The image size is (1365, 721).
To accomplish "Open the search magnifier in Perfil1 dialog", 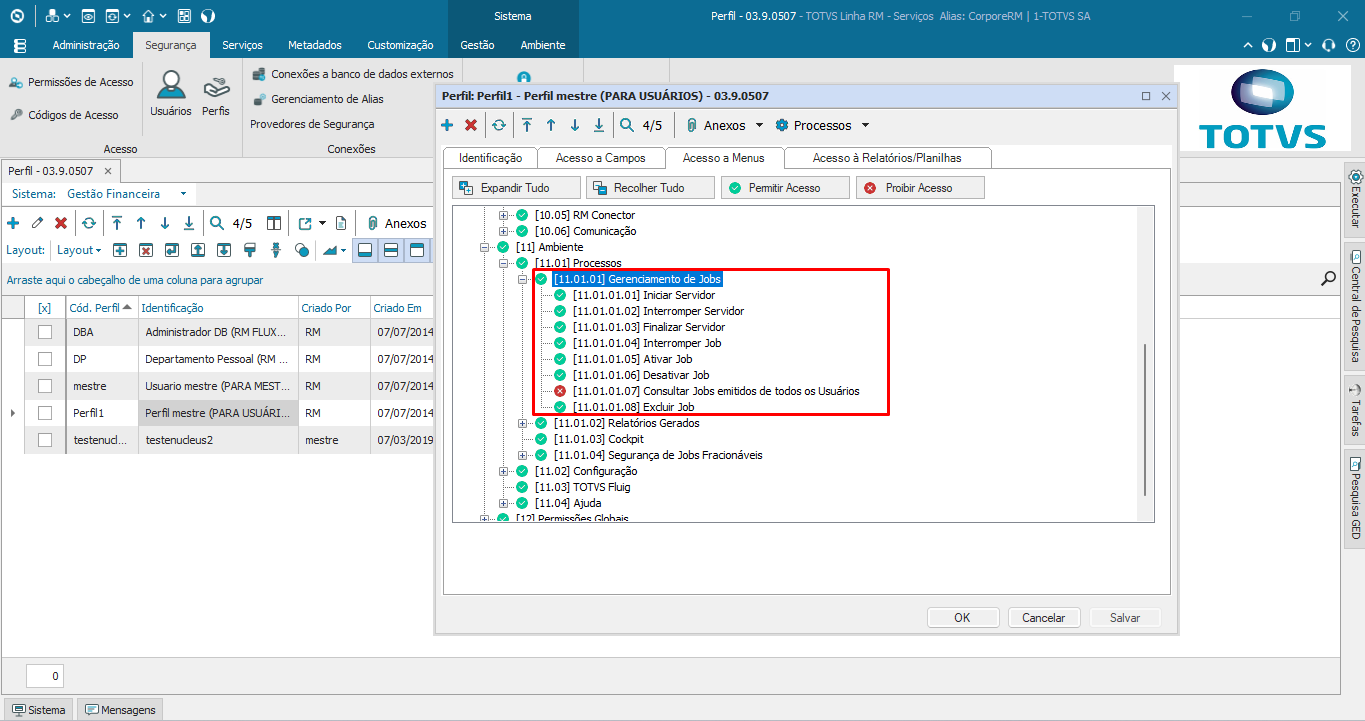I will (627, 125).
